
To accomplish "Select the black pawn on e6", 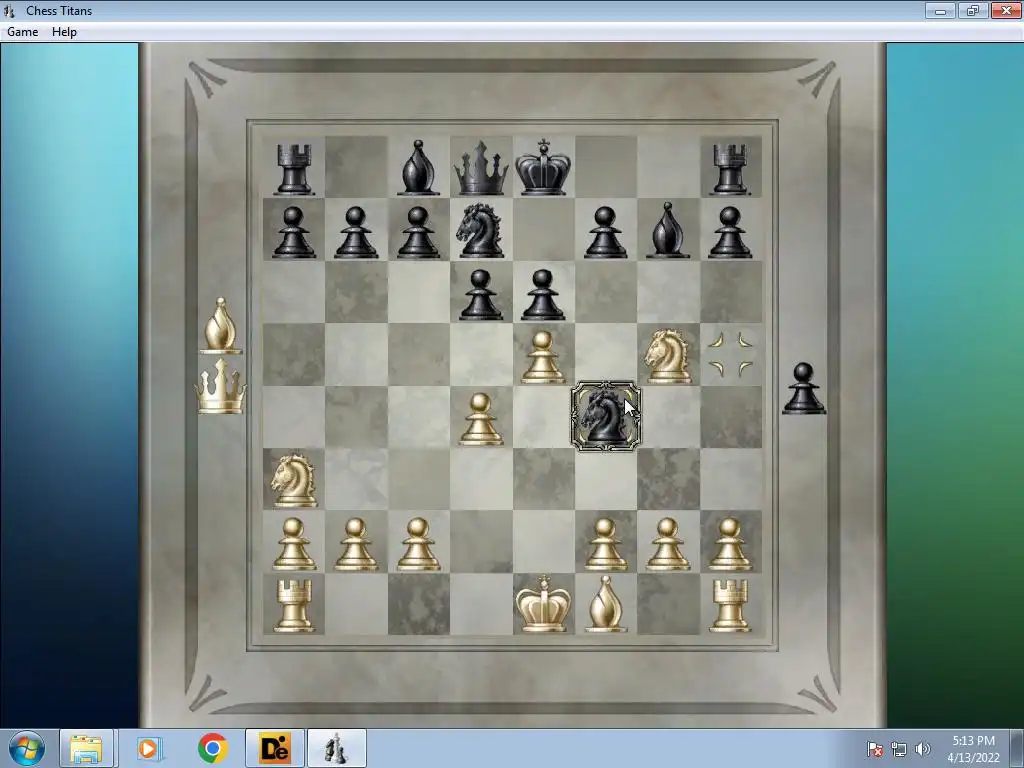I will click(543, 295).
